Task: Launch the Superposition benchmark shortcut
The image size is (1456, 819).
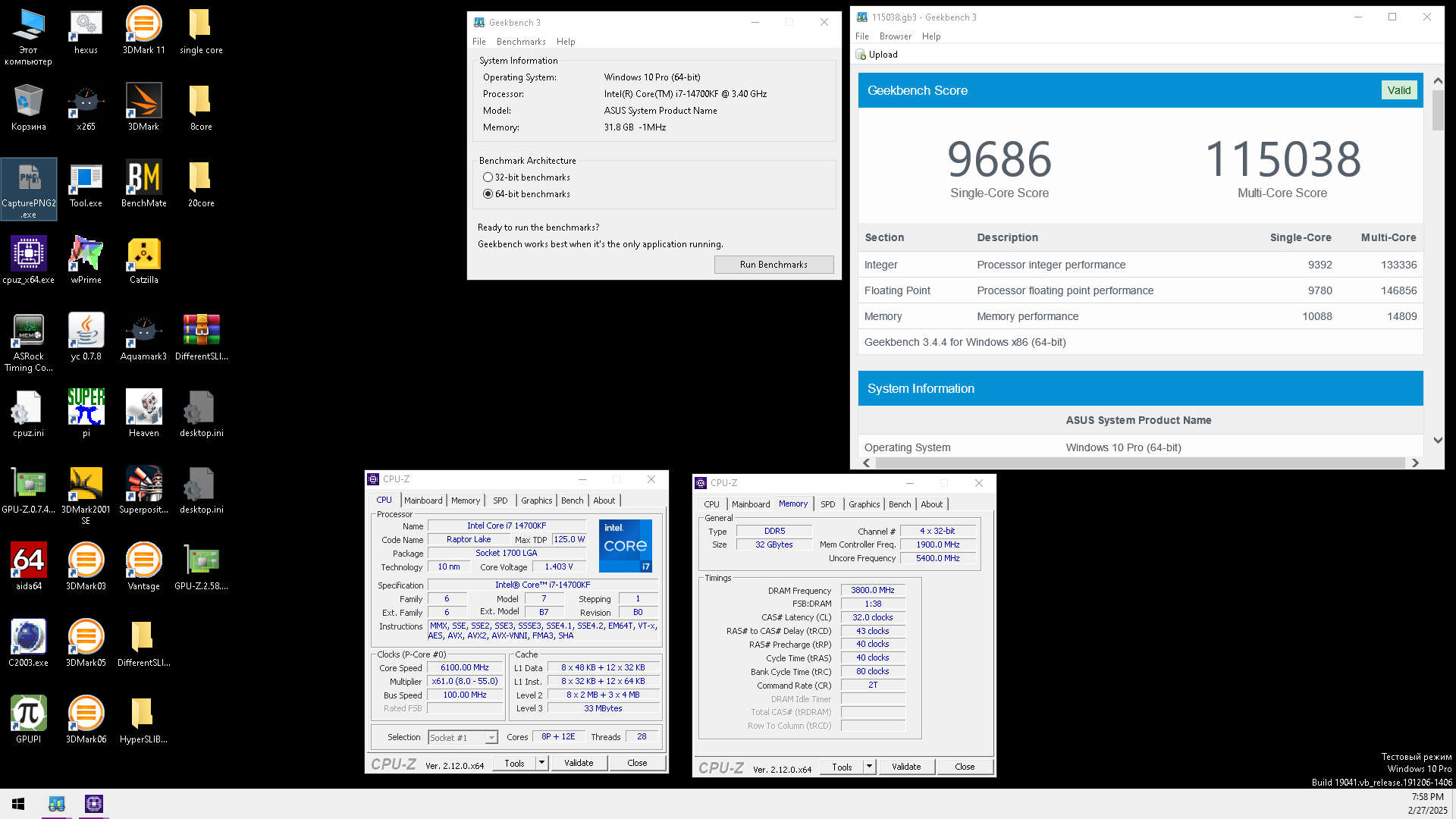Action: coord(143,491)
